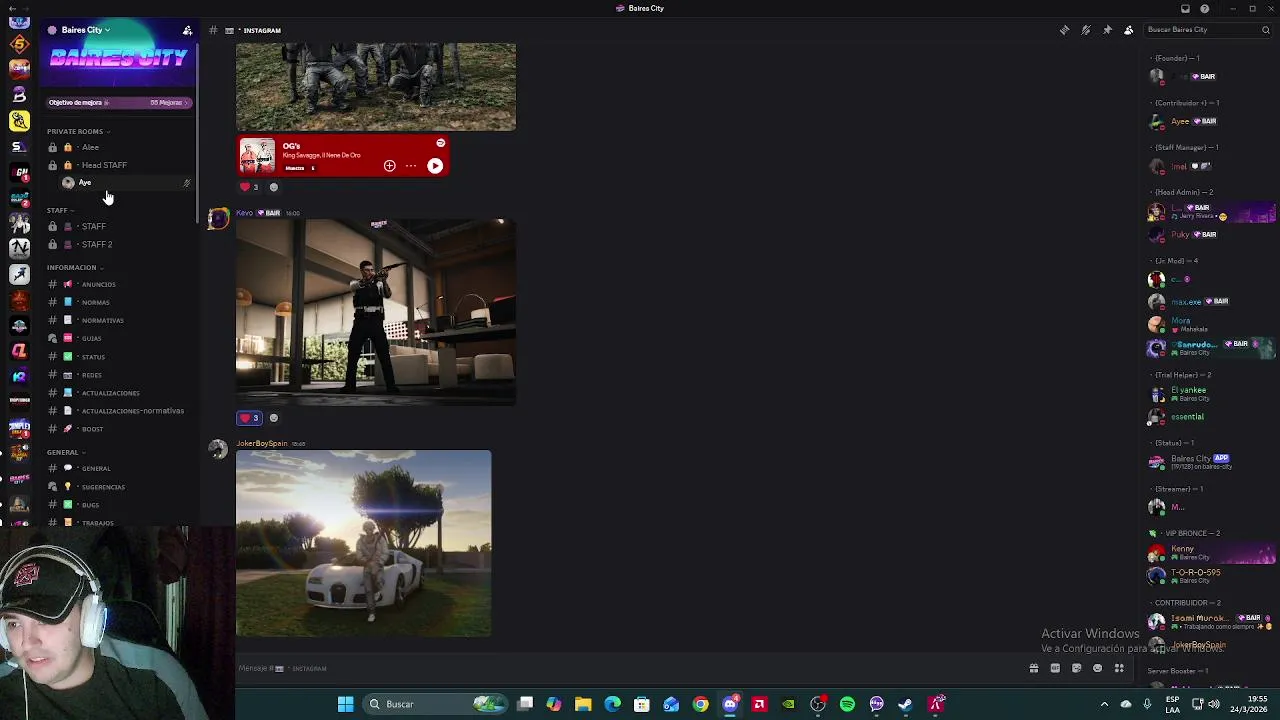Select member T-O-R-O-595
The height and width of the screenshot is (720, 1280).
click(1211, 576)
